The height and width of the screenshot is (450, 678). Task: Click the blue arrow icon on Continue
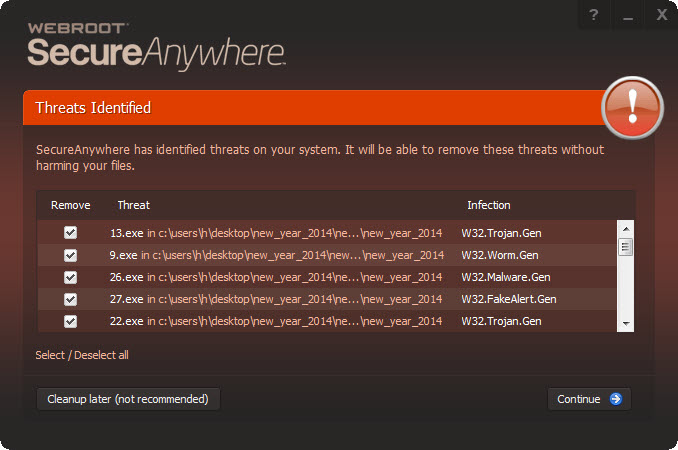pyautogui.click(x=616, y=399)
